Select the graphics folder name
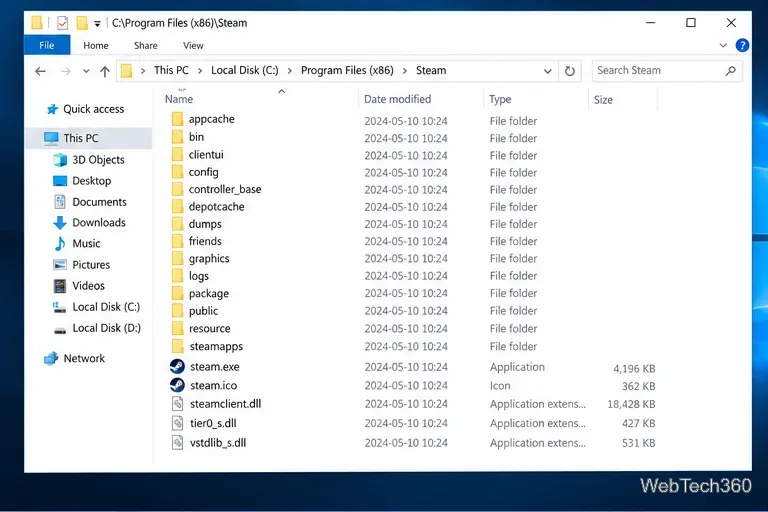768x512 pixels. click(x=209, y=259)
